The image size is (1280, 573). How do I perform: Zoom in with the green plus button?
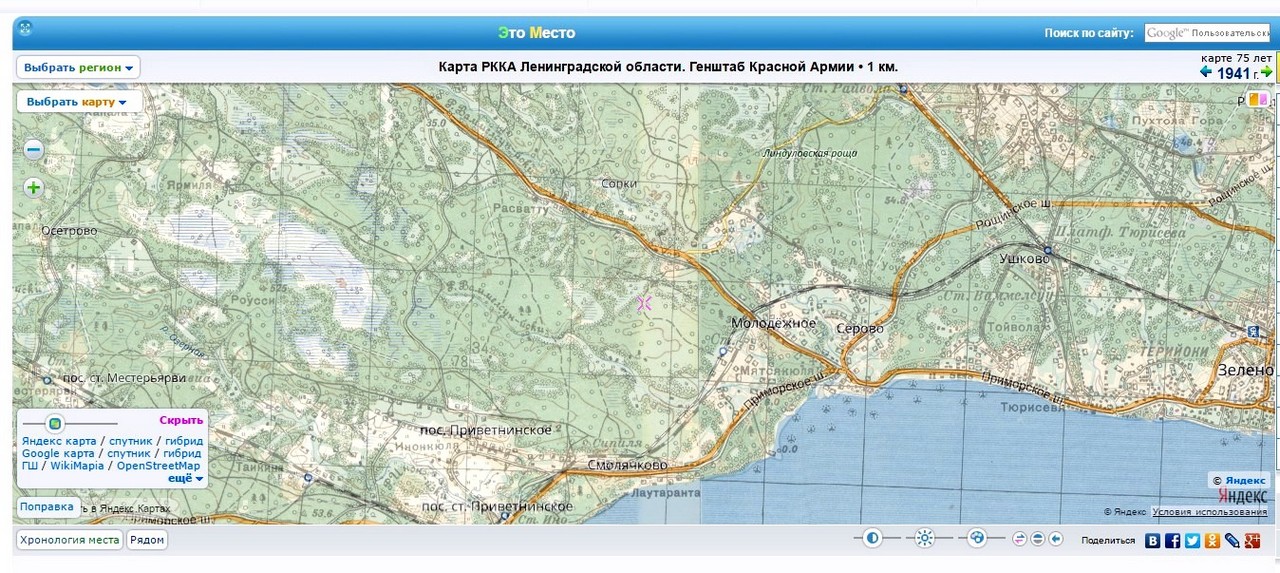tap(34, 188)
